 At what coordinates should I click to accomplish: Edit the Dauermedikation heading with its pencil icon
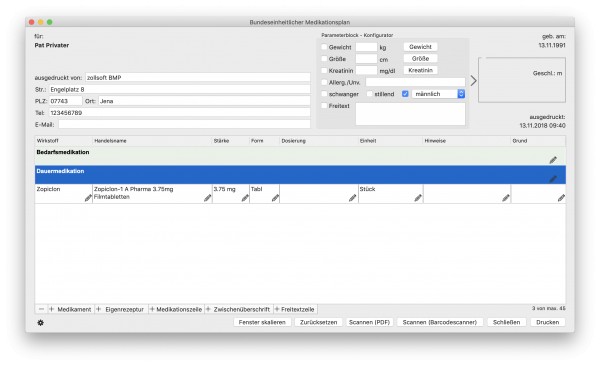click(553, 179)
